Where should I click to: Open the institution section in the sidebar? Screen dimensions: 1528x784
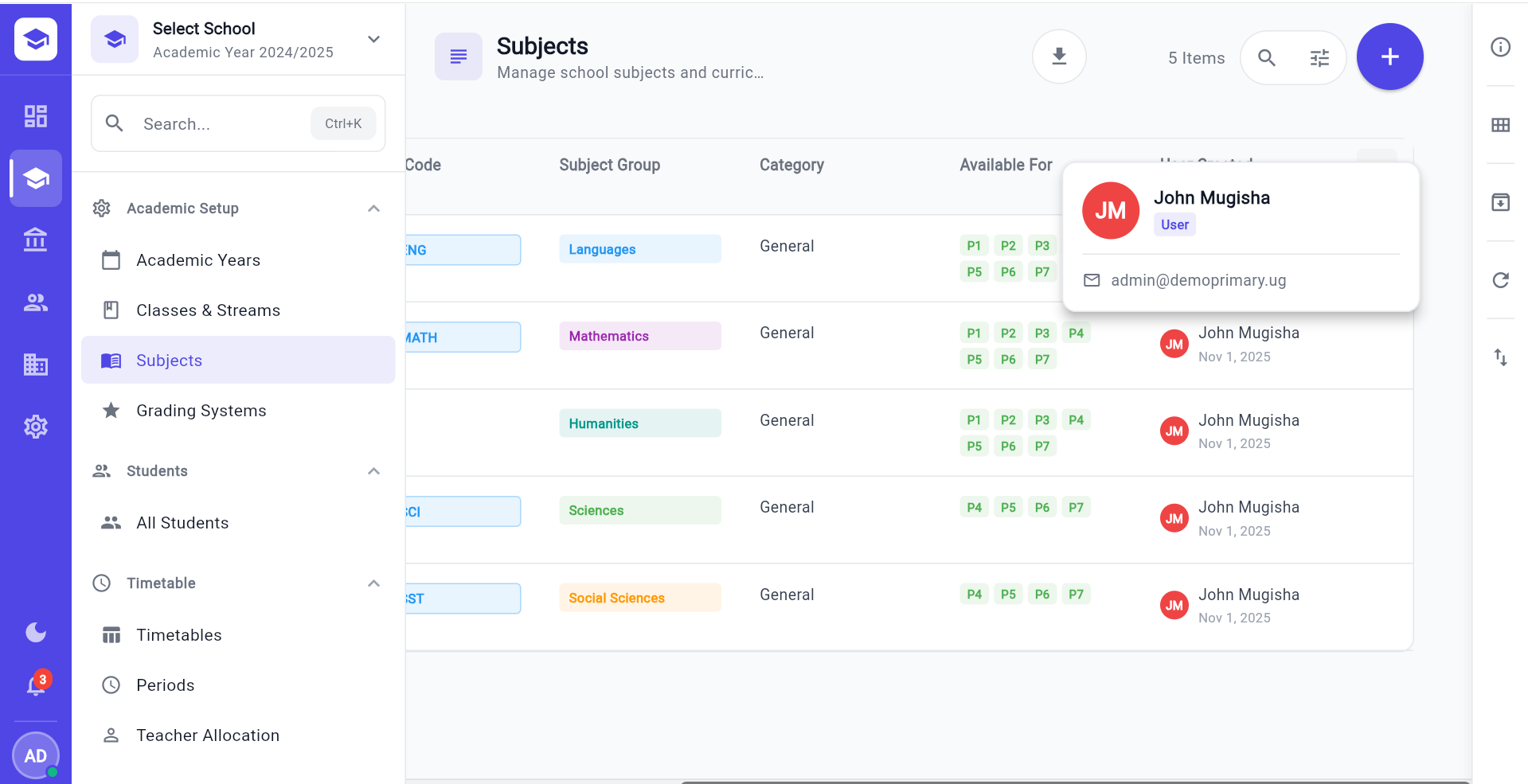[x=35, y=240]
